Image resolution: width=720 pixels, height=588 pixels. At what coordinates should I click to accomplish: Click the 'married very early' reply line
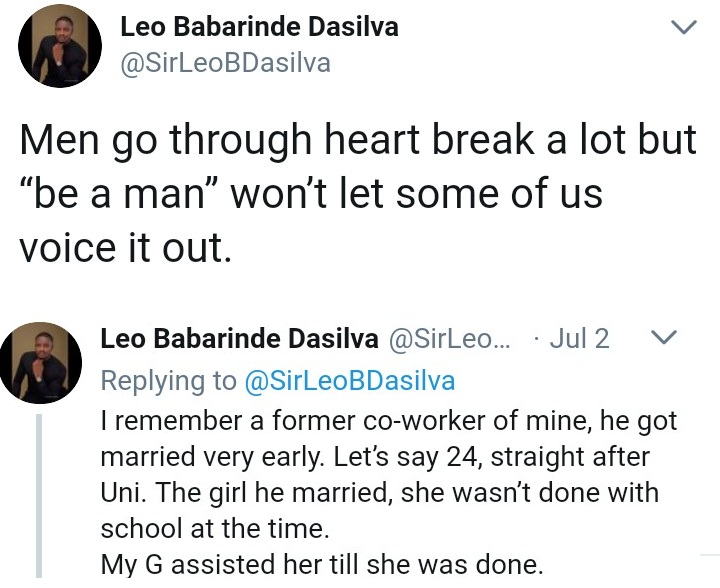[375, 457]
